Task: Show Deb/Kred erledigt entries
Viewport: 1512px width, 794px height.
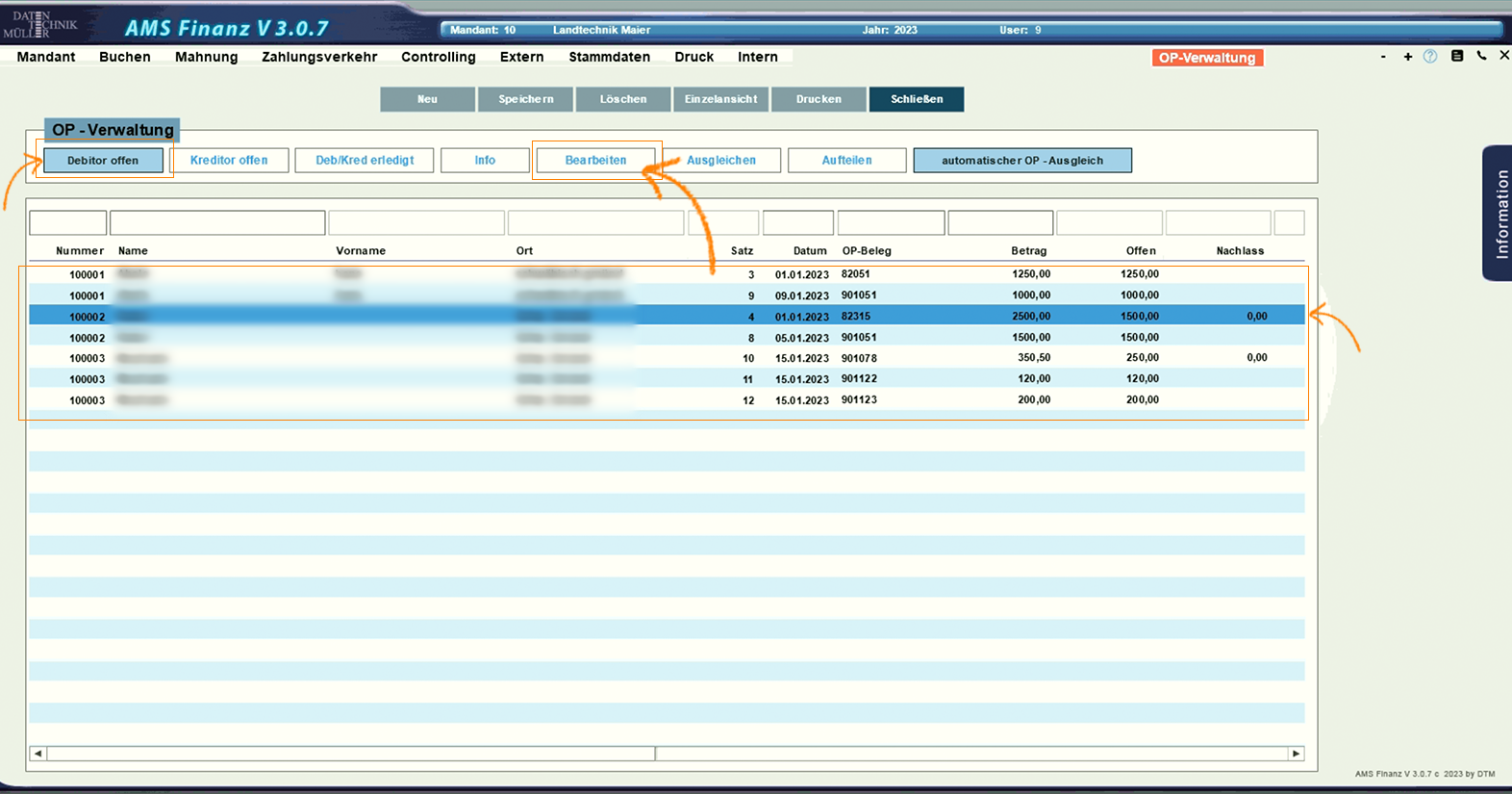Action: pos(365,161)
